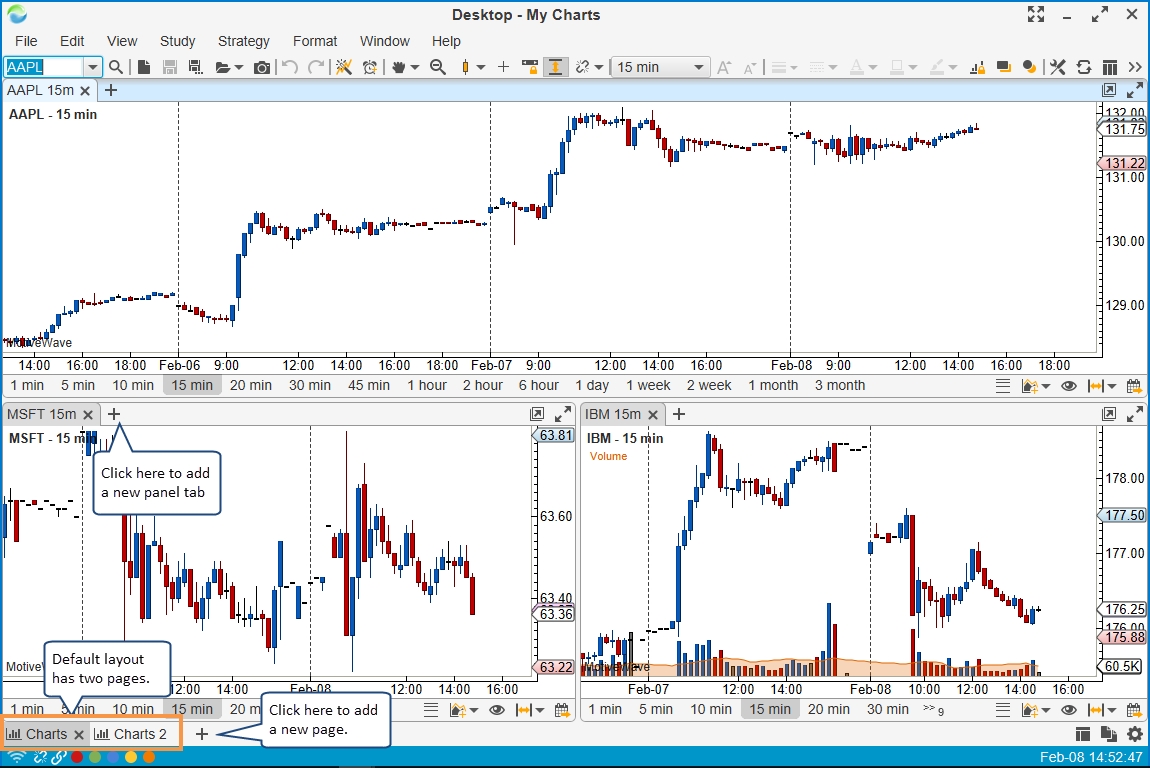Image resolution: width=1150 pixels, height=770 pixels.
Task: Click the refresh chart icon
Action: pyautogui.click(x=1083, y=67)
